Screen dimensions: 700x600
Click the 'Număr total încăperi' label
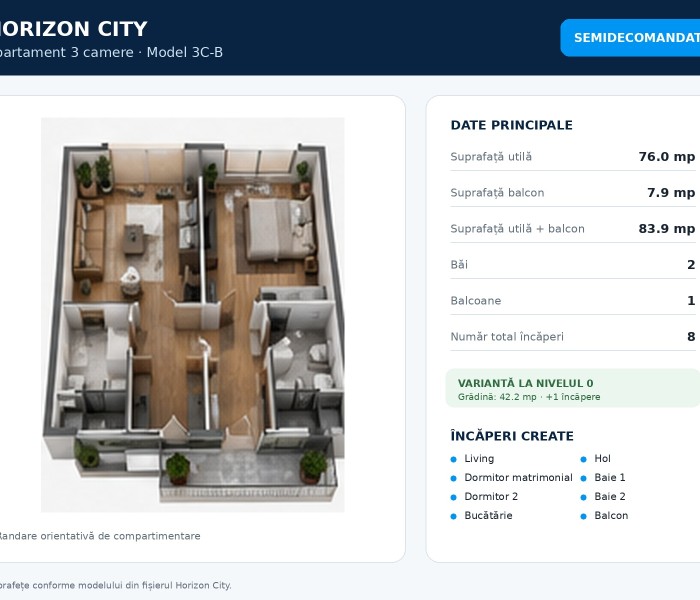pyautogui.click(x=507, y=337)
